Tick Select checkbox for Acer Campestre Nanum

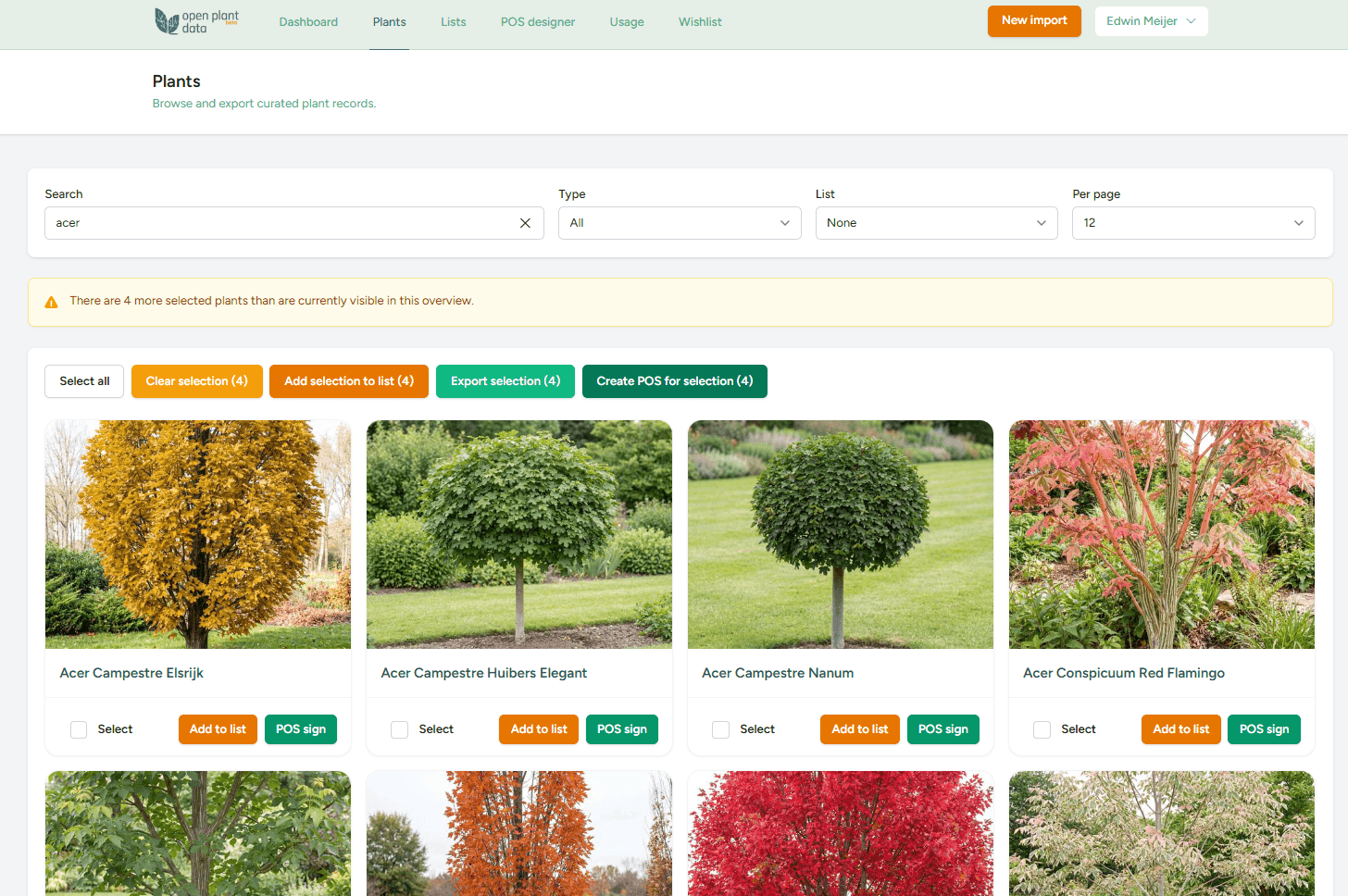(721, 729)
